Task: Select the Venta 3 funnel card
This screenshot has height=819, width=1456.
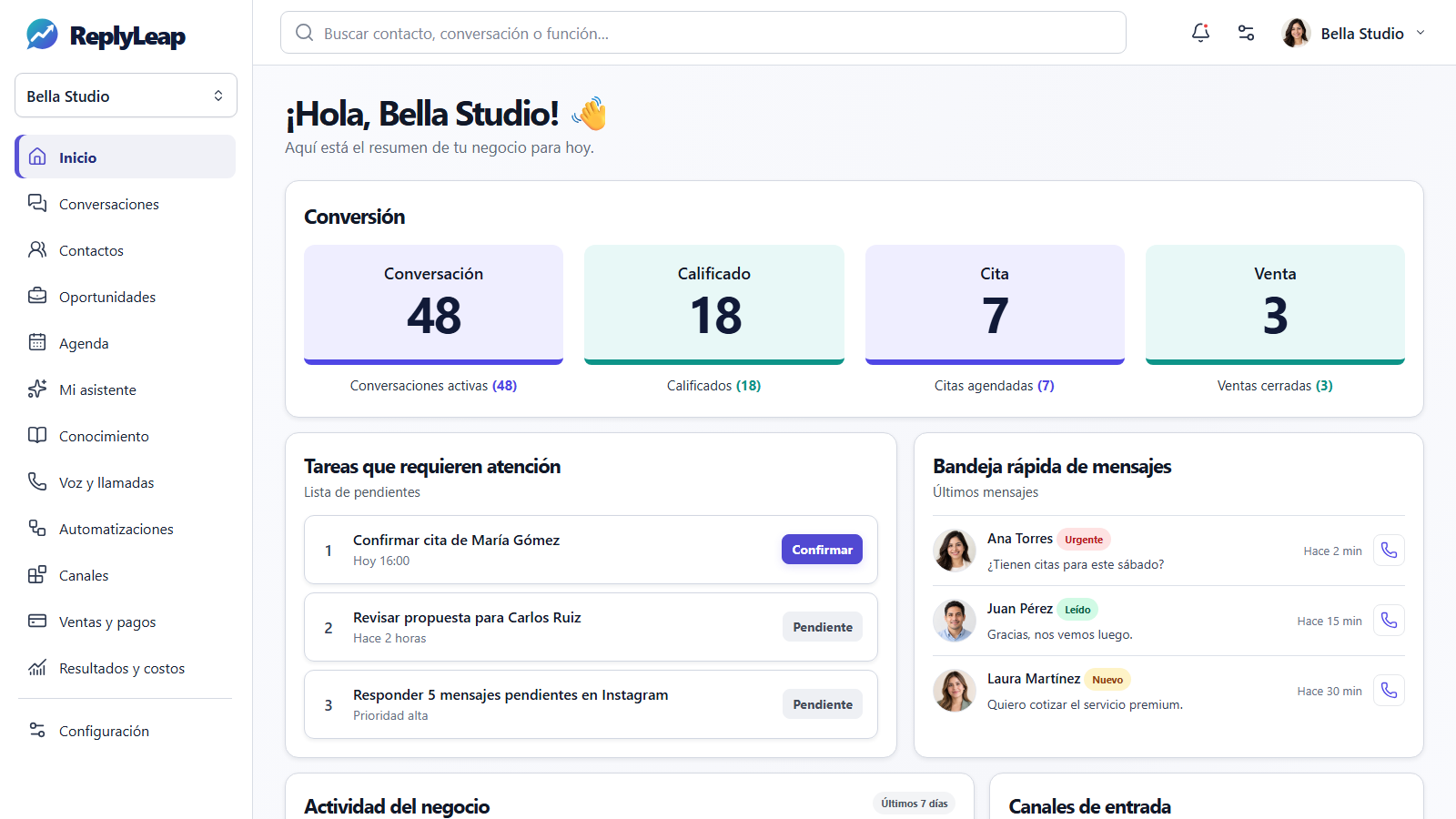Action: pyautogui.click(x=1275, y=304)
